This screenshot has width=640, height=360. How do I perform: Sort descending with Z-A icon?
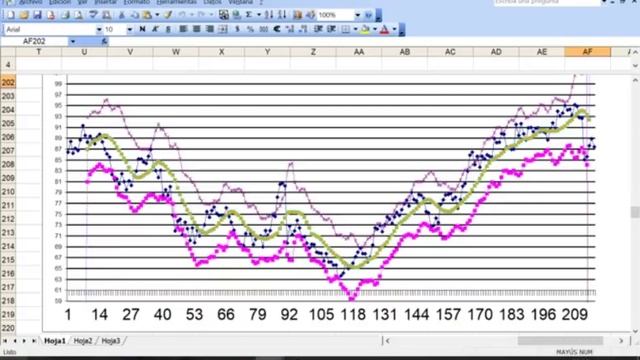coord(282,15)
